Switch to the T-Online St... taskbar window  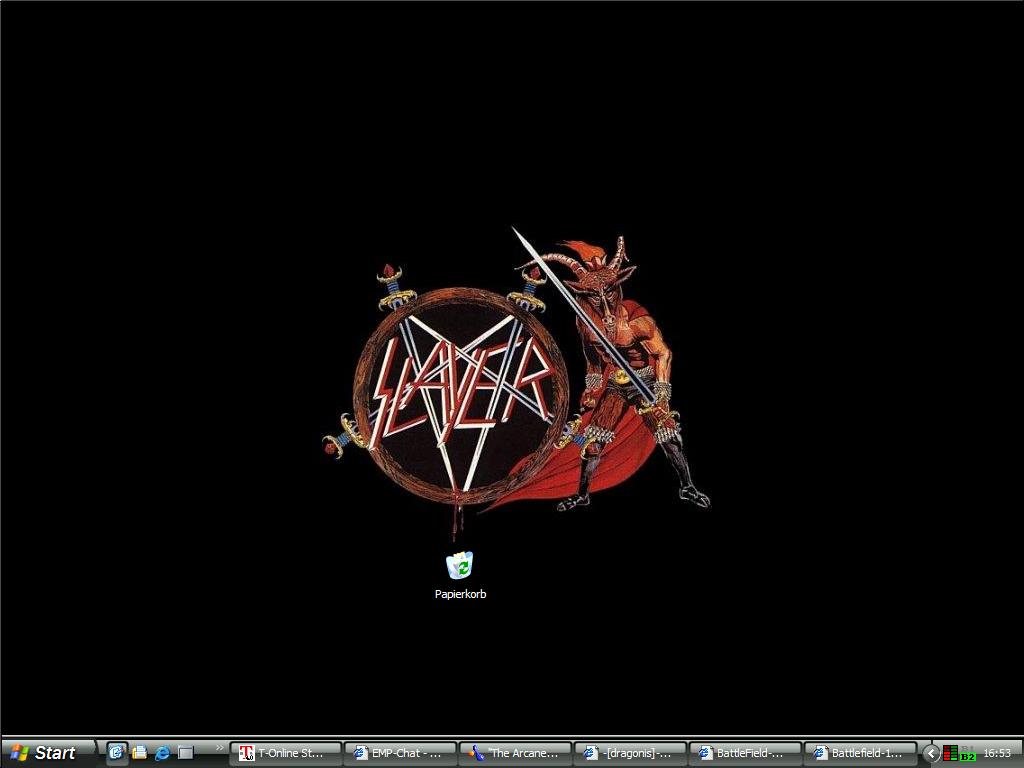coord(285,754)
